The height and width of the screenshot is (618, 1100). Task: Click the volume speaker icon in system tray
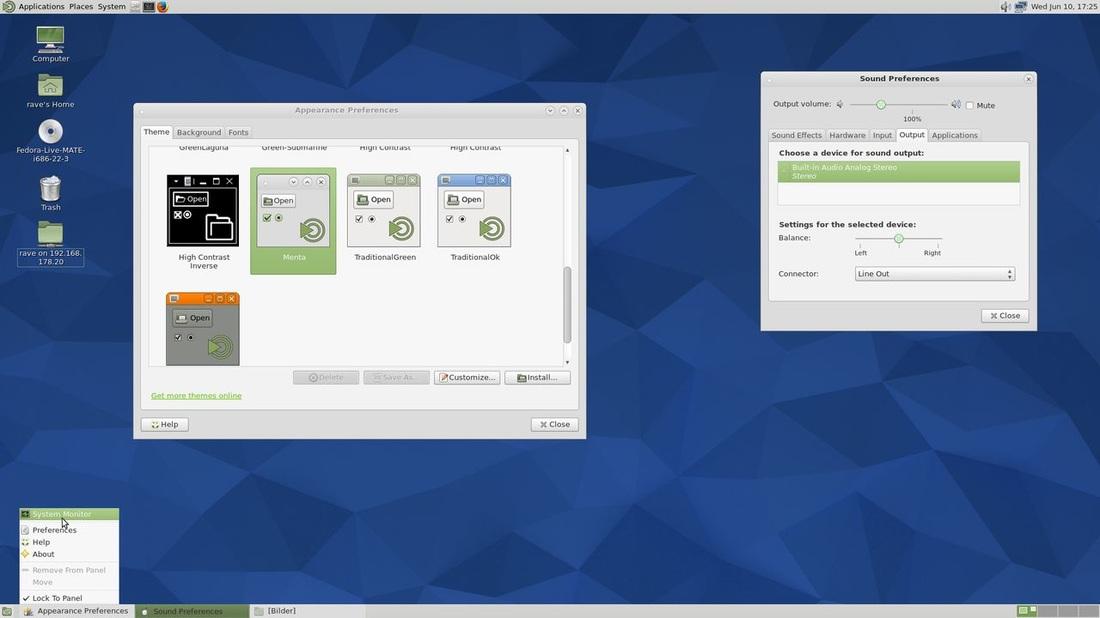(x=1005, y=6)
